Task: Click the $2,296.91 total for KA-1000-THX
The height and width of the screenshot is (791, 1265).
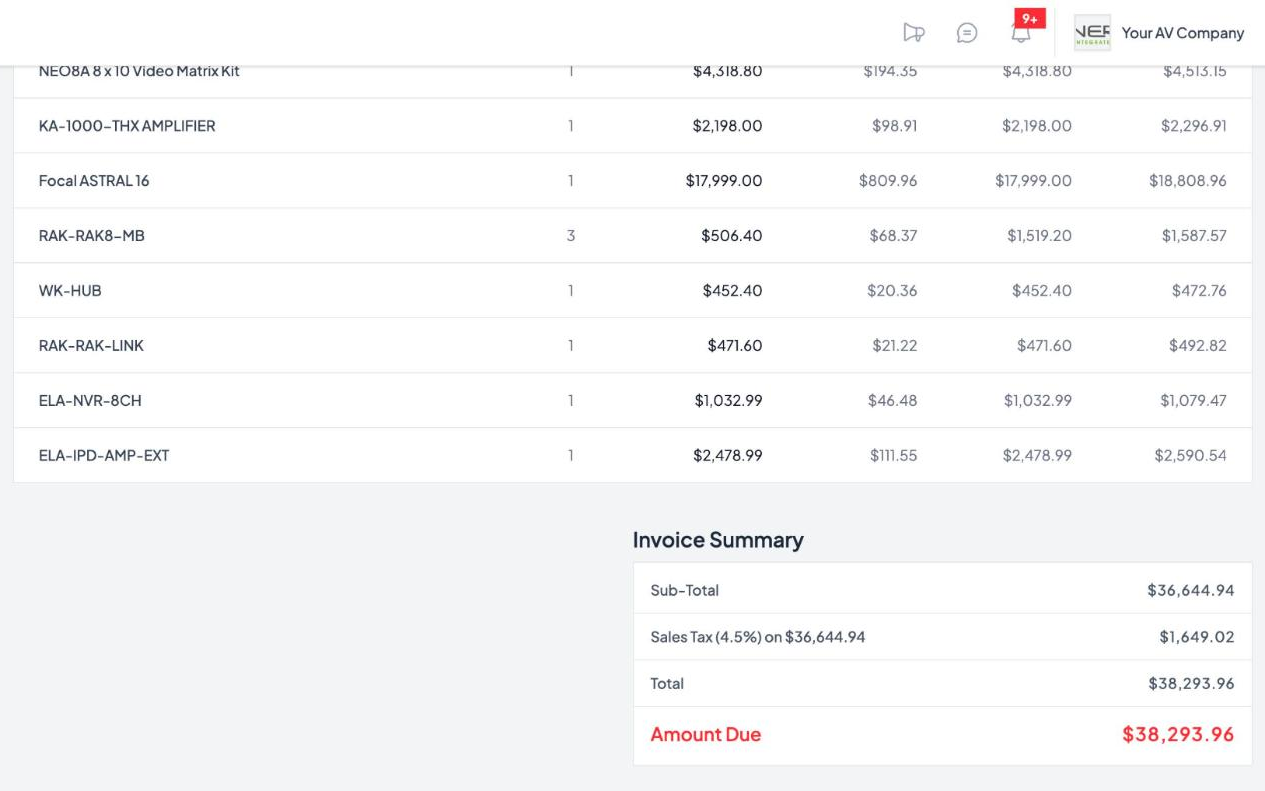Action: pos(1194,126)
